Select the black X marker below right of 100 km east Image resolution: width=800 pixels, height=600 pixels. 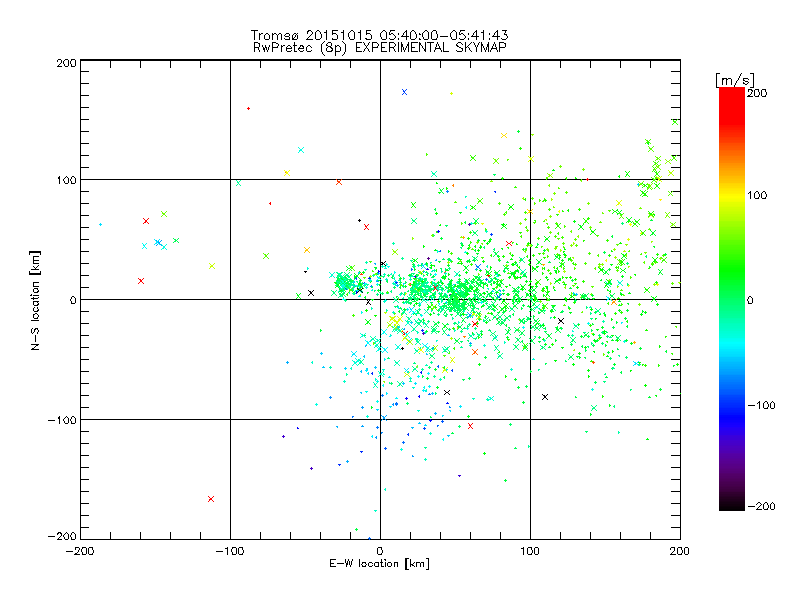click(545, 397)
